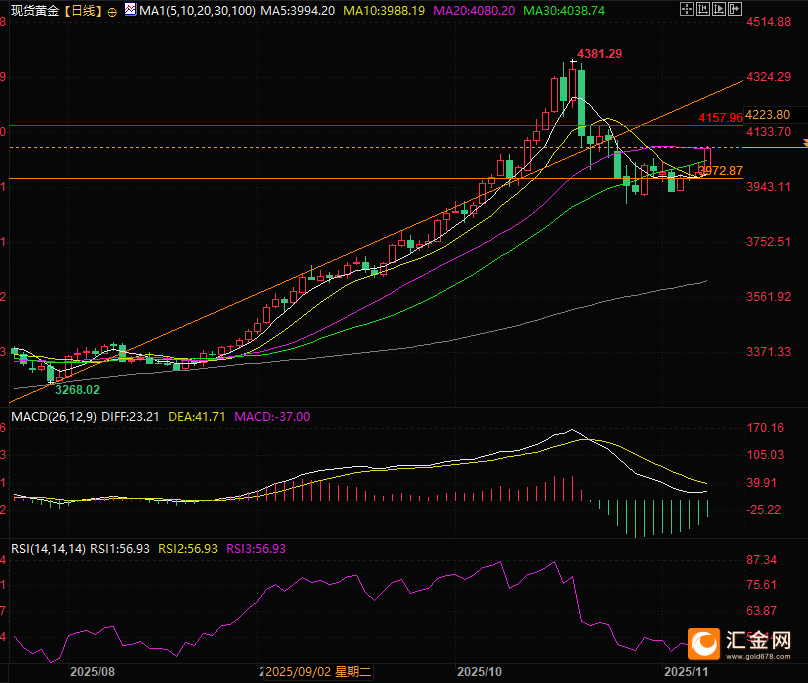The height and width of the screenshot is (683, 808).
Task: Click the 3752.51 price axis label
Action: (x=768, y=242)
